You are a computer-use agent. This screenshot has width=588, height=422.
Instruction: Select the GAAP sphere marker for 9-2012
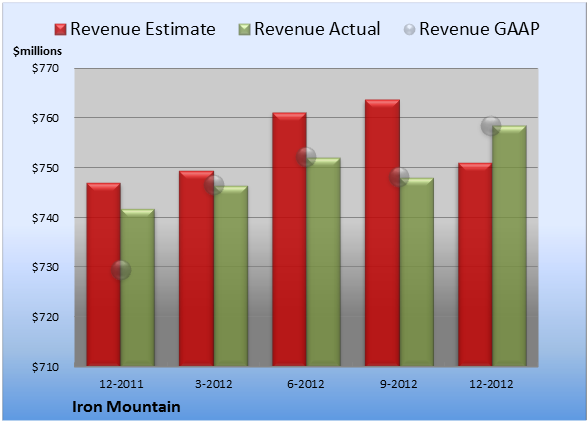[x=399, y=177]
